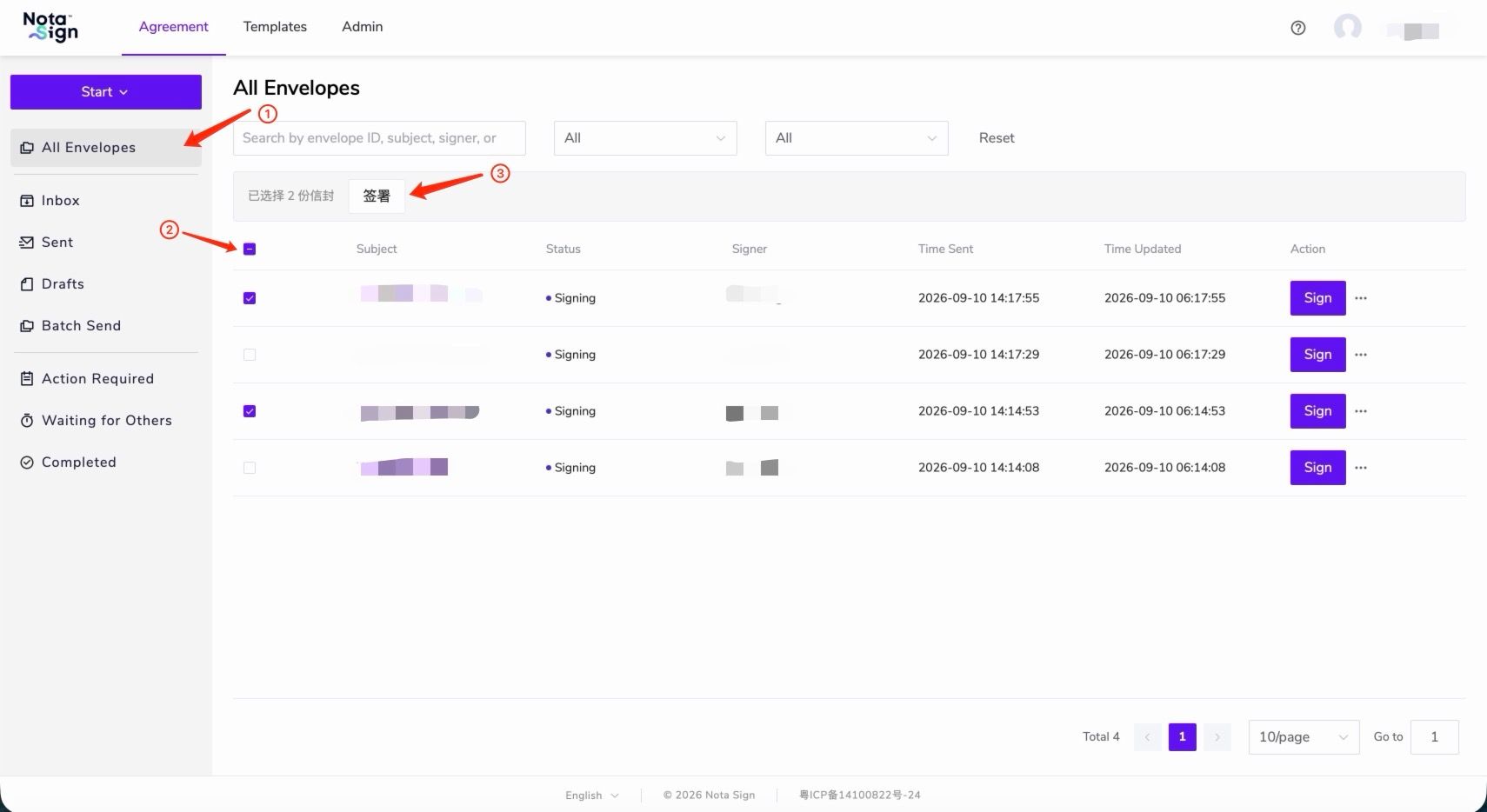Screen dimensions: 1487x812
Task: Open more actions for 14:17:55 envelope
Action: coord(1361,298)
